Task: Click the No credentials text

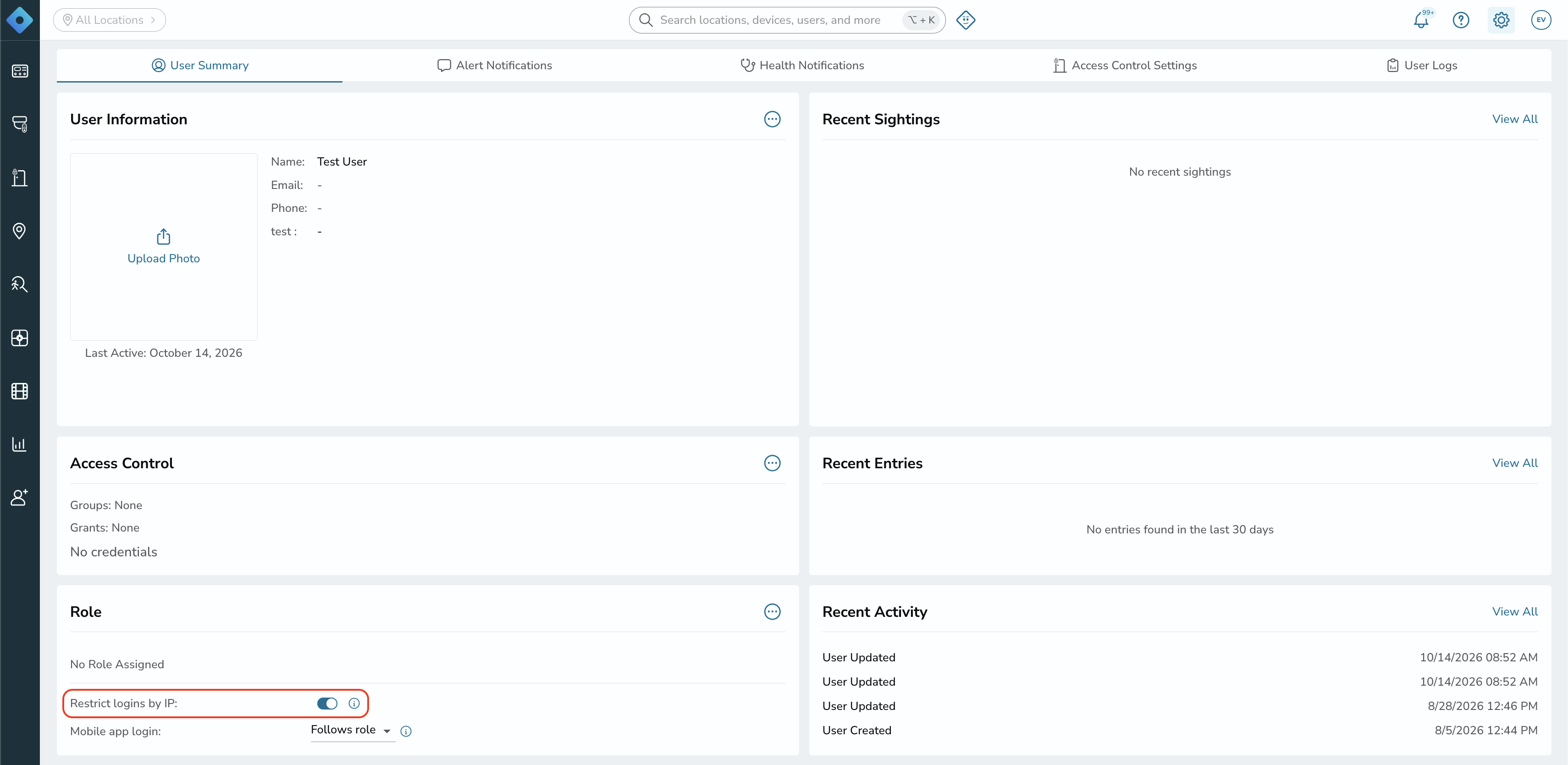Action: pyautogui.click(x=114, y=553)
